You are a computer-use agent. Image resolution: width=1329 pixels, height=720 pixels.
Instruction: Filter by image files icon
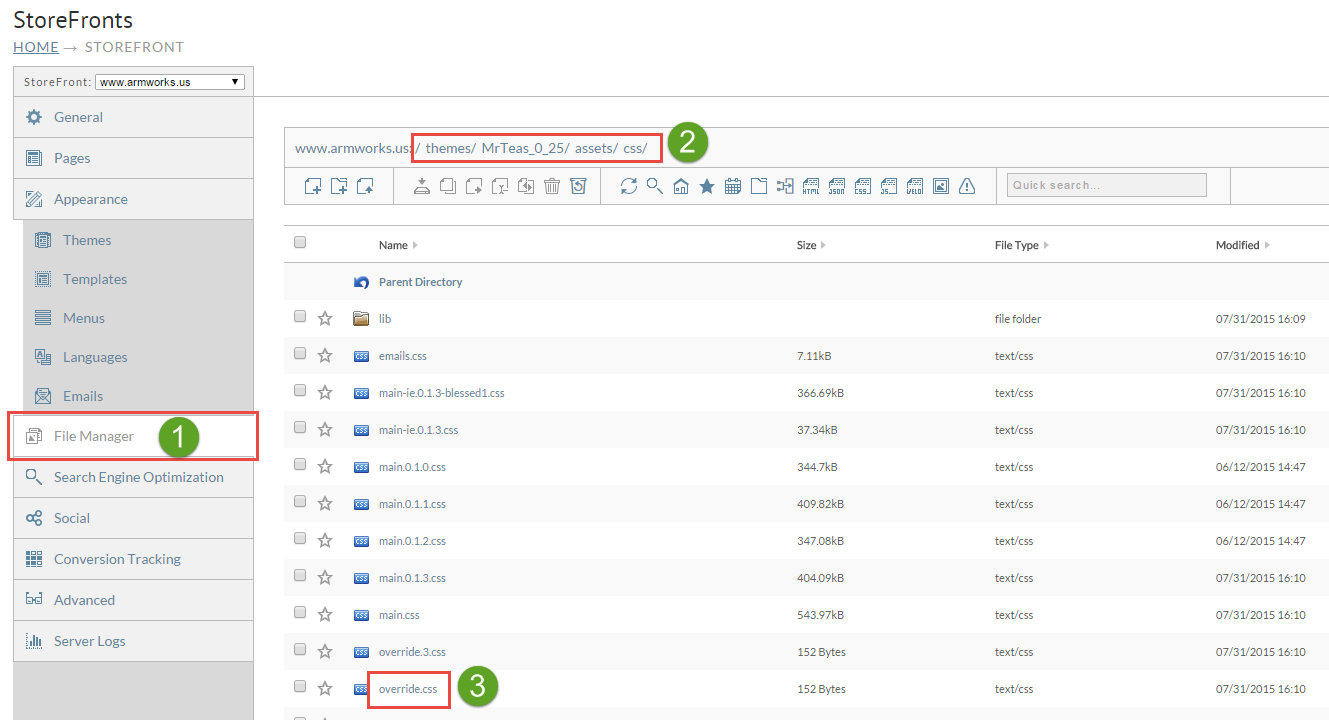pyautogui.click(x=941, y=186)
